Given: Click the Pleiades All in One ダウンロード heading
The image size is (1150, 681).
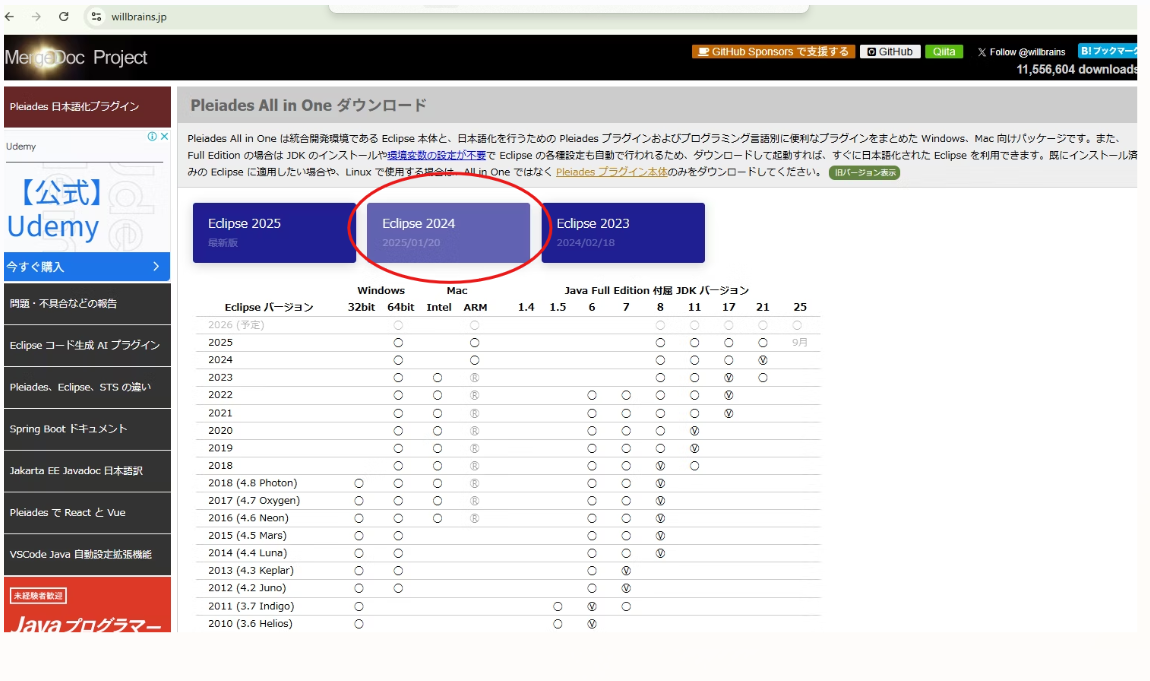Looking at the screenshot, I should 309,106.
